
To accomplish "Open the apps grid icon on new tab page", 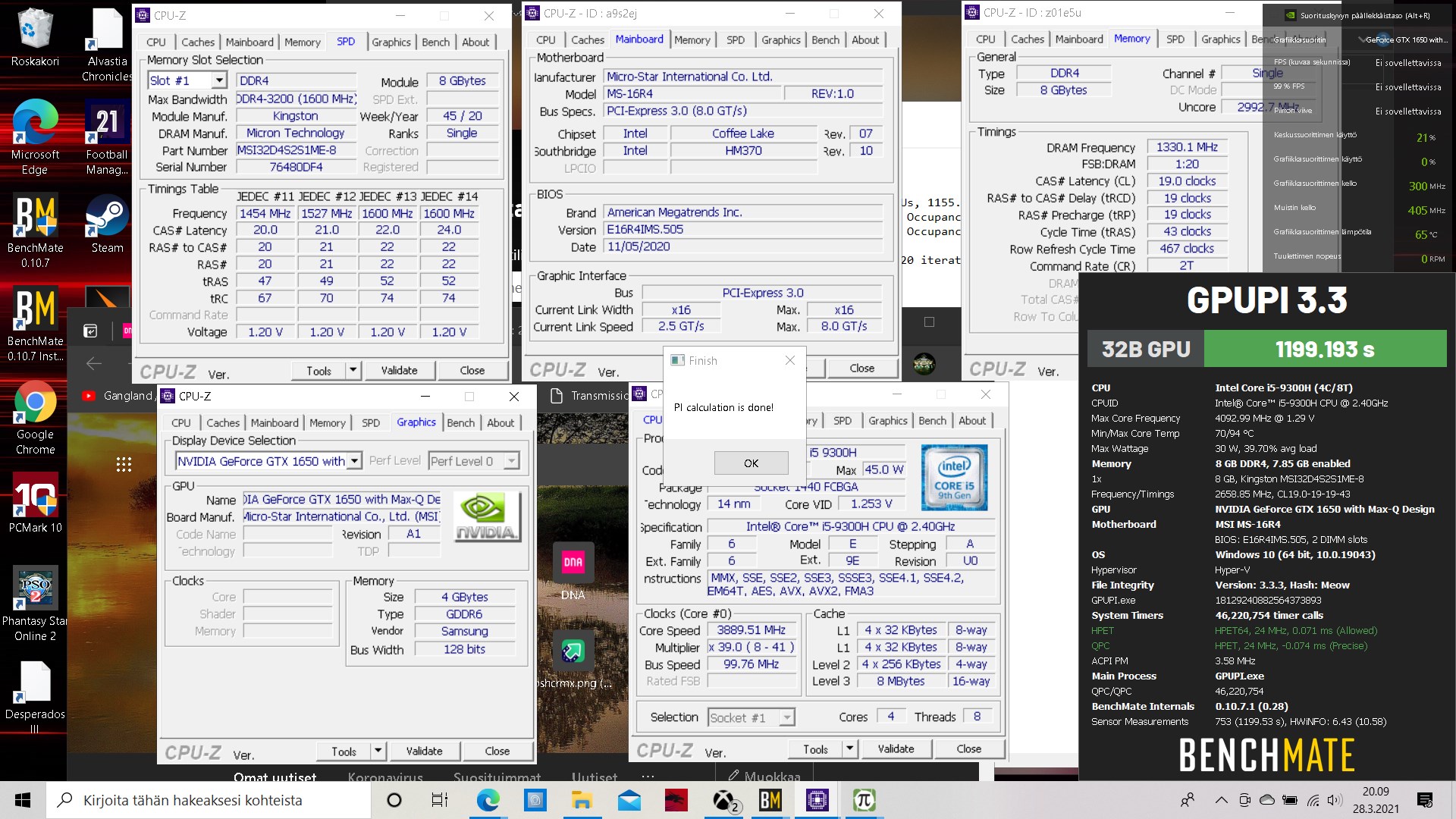I will [x=124, y=464].
